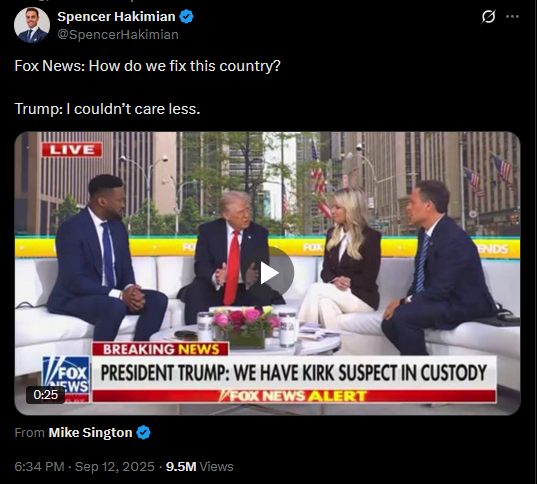Click the verified badge next to Mike Sington
Viewport: 537px width, 484px height.
tap(143, 433)
